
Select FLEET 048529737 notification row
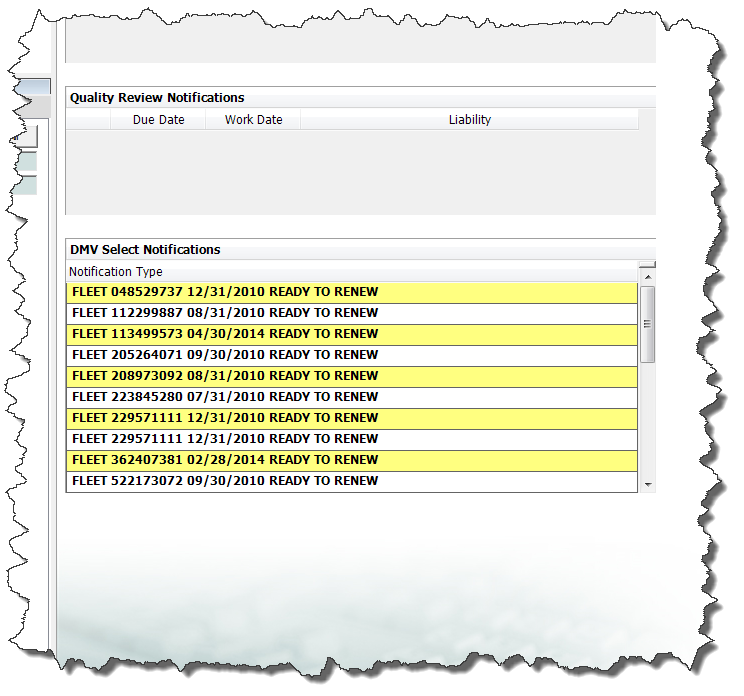tap(225, 292)
